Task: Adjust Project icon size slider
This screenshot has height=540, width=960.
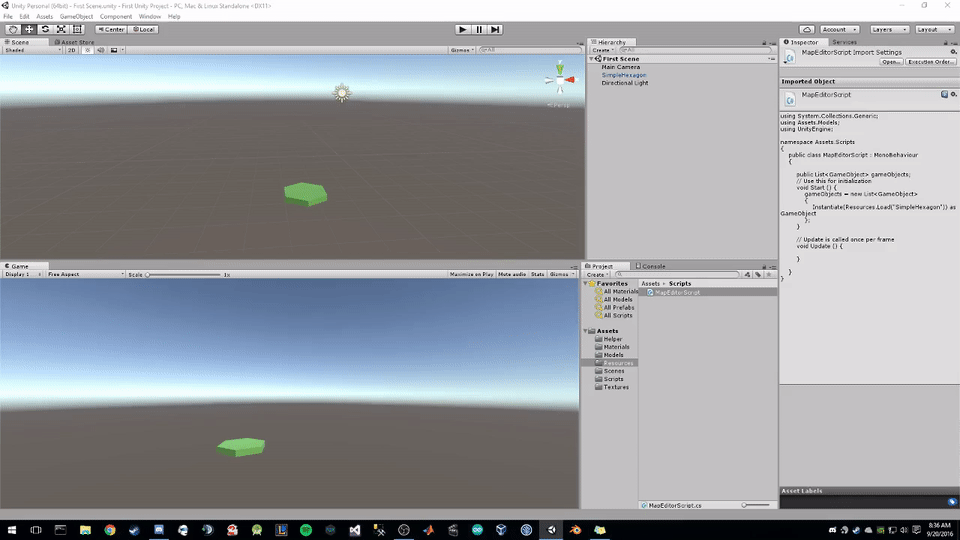Action: coord(756,505)
